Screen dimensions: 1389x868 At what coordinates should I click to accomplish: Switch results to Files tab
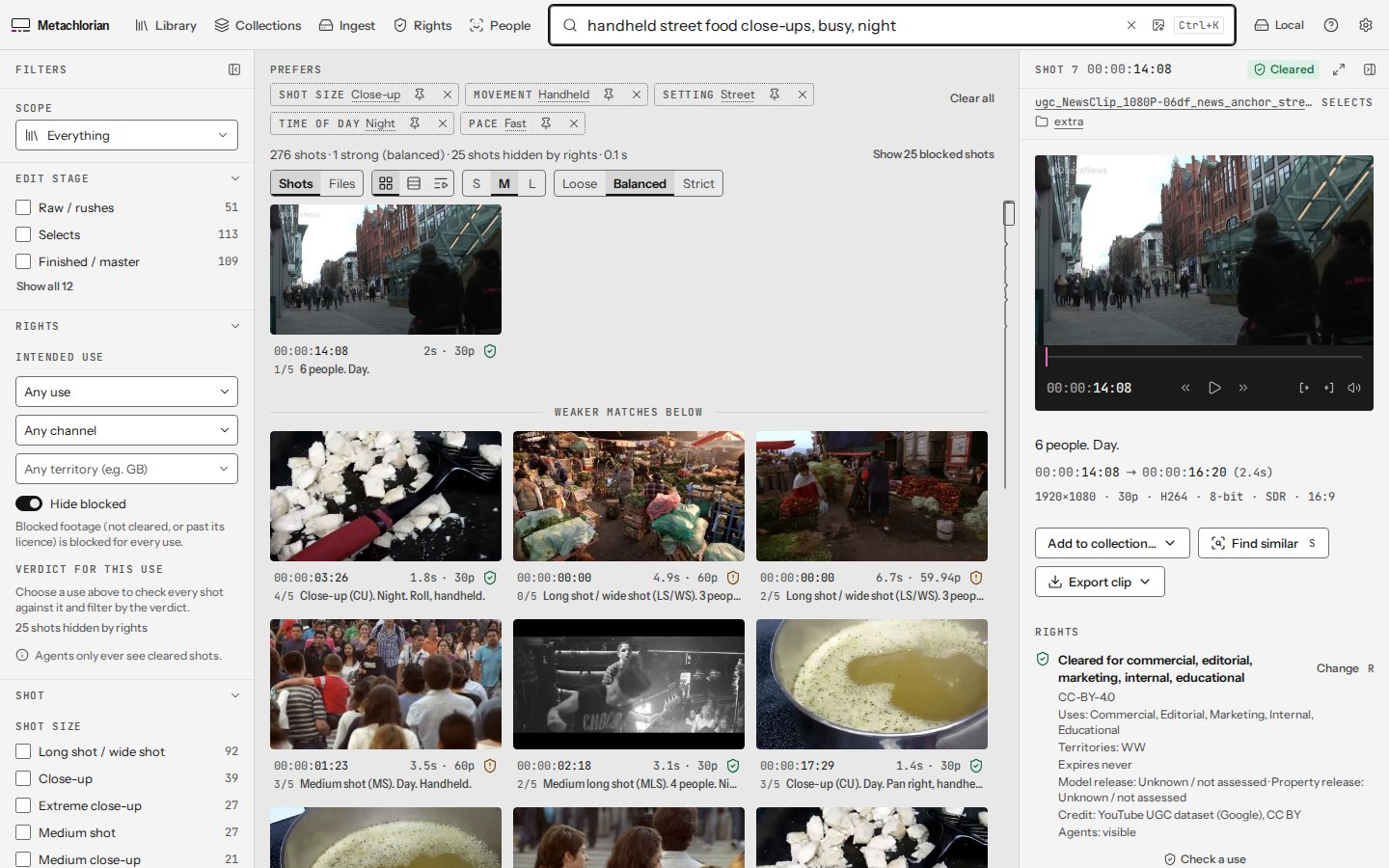click(x=342, y=183)
